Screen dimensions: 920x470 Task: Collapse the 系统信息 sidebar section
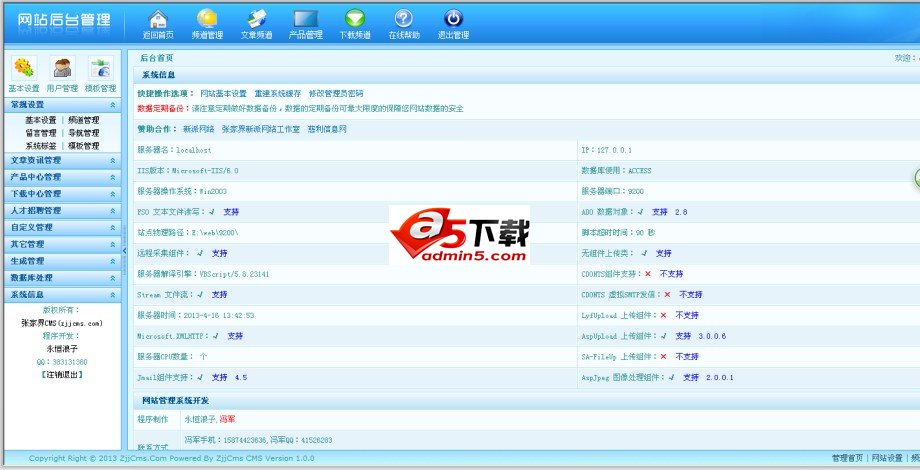pyautogui.click(x=62, y=295)
